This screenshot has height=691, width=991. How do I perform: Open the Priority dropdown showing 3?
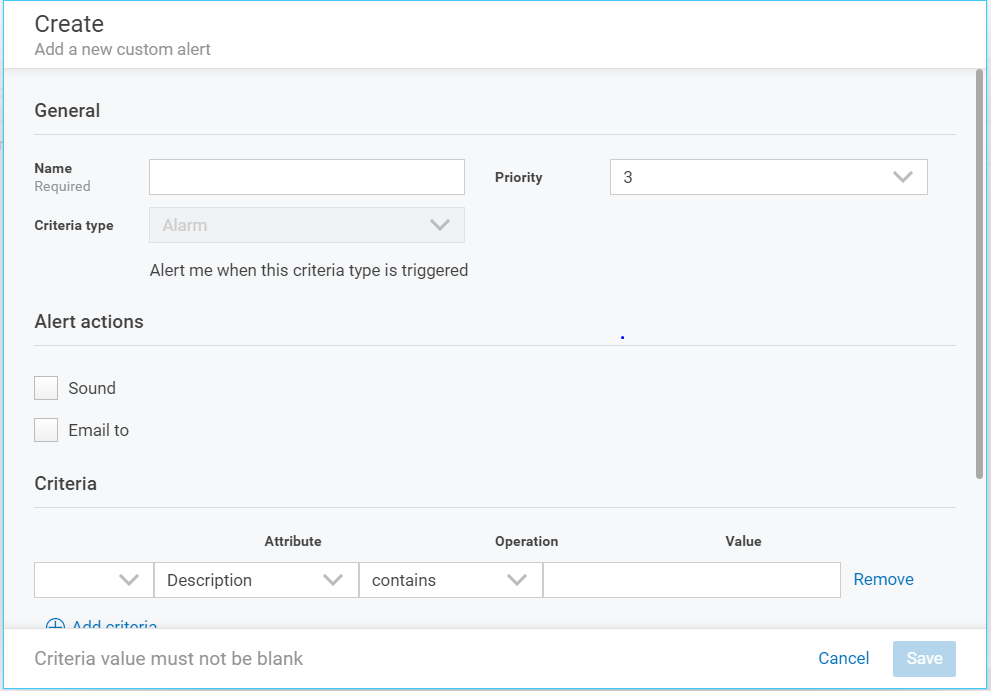tap(769, 177)
